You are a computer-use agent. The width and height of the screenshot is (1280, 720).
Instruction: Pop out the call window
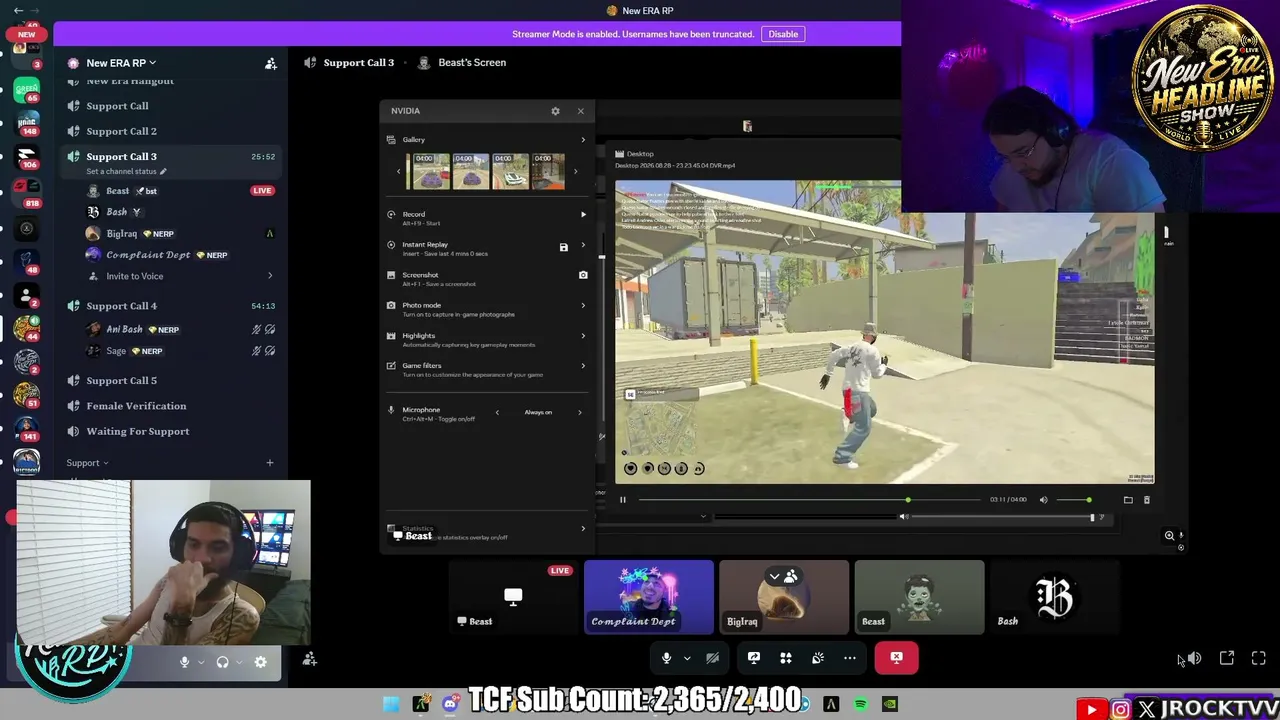pos(1227,658)
